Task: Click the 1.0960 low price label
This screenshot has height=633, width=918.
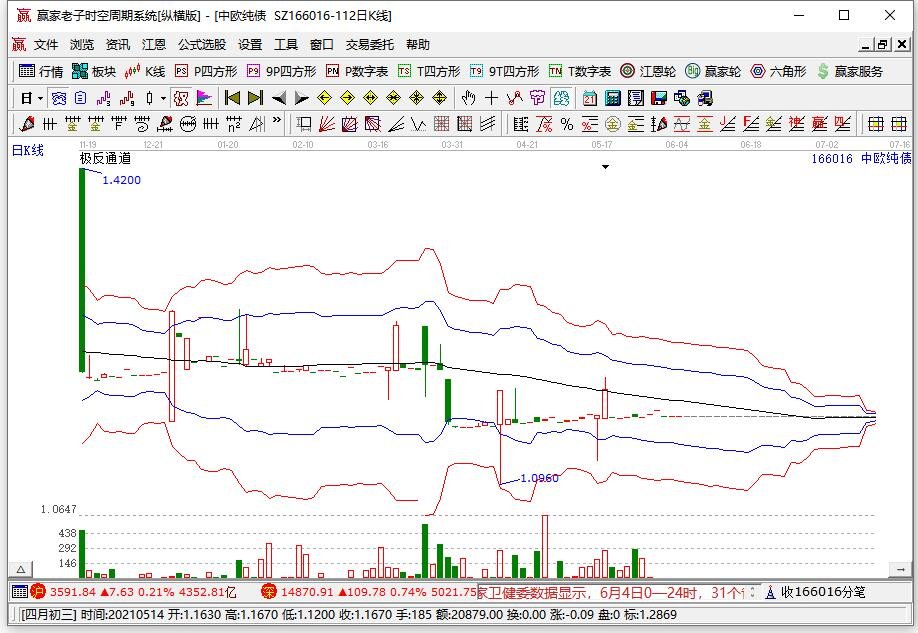Action: (539, 478)
